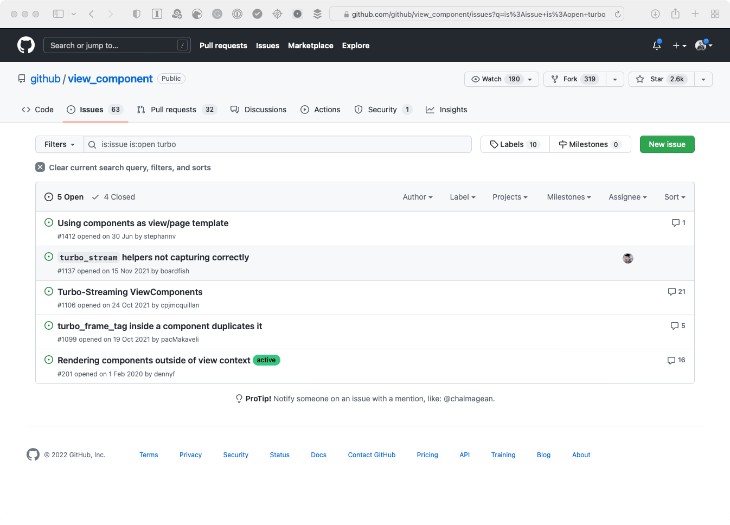
Task: Switch to Security tab
Action: click(383, 109)
